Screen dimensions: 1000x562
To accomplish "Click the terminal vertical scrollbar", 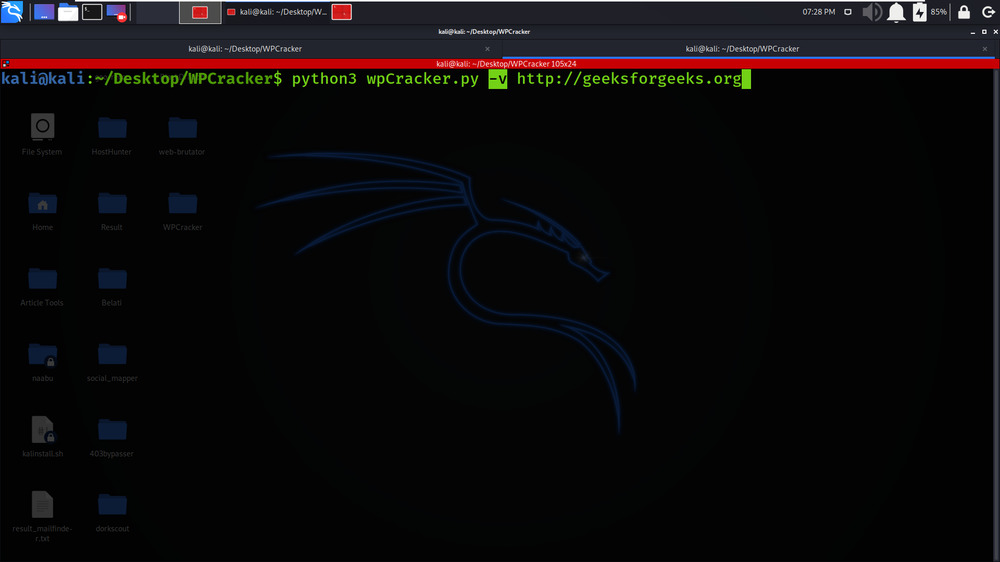I will tap(996, 315).
